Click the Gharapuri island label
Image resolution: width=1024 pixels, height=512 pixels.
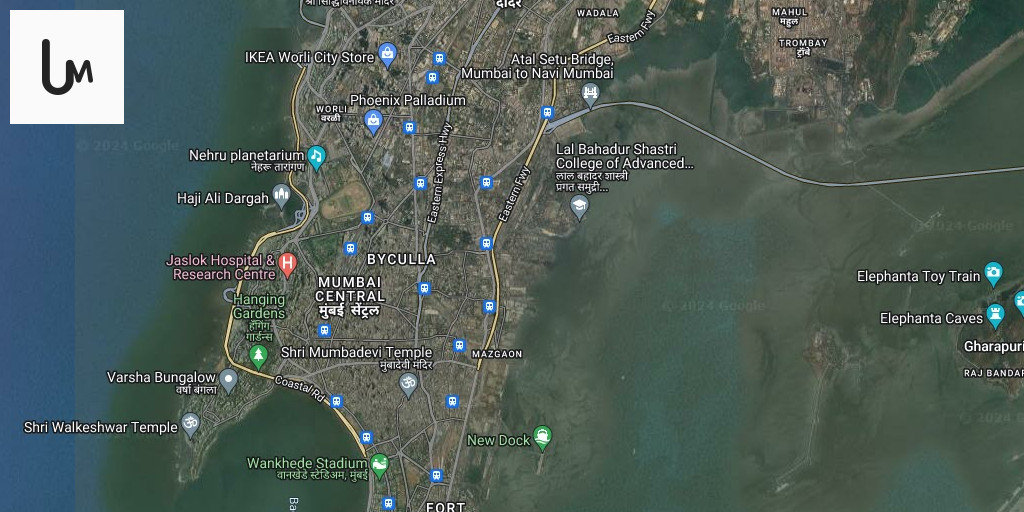[993, 346]
